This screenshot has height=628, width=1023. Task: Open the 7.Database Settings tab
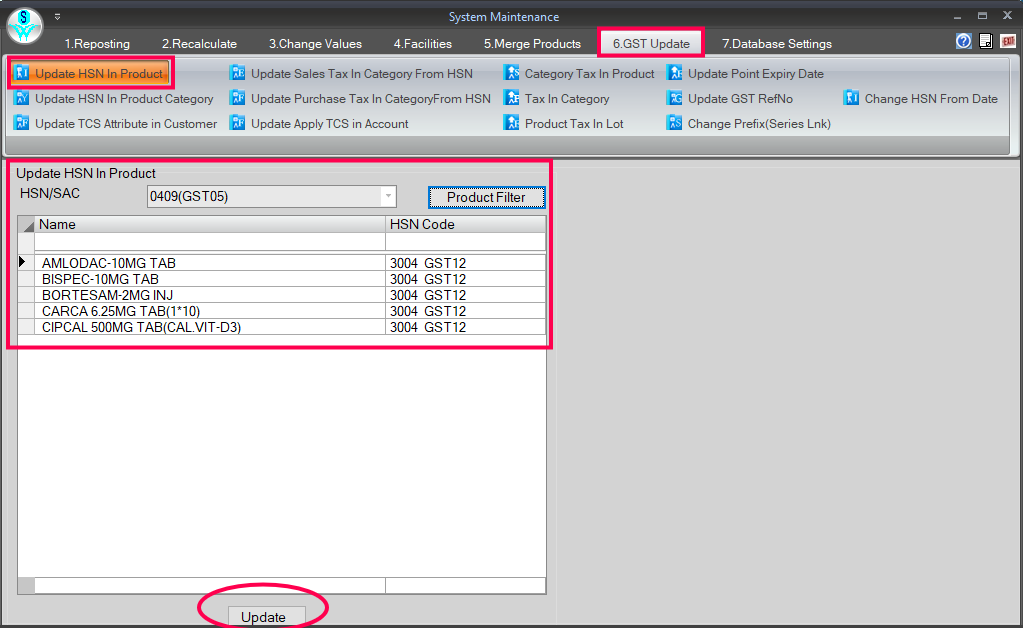(776, 44)
